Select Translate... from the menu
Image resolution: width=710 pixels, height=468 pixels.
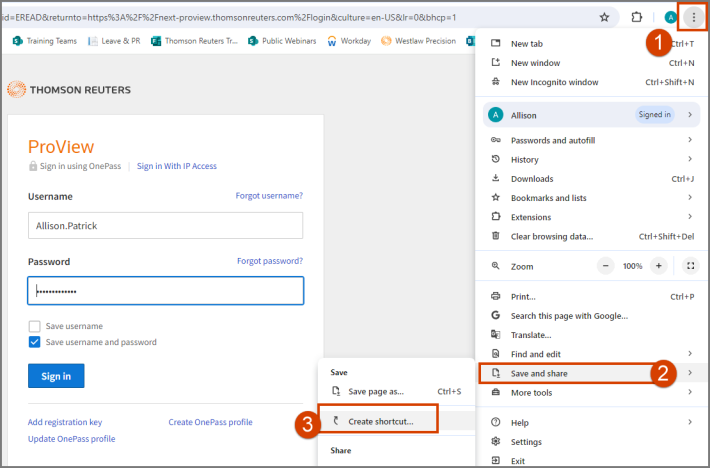(x=592, y=335)
